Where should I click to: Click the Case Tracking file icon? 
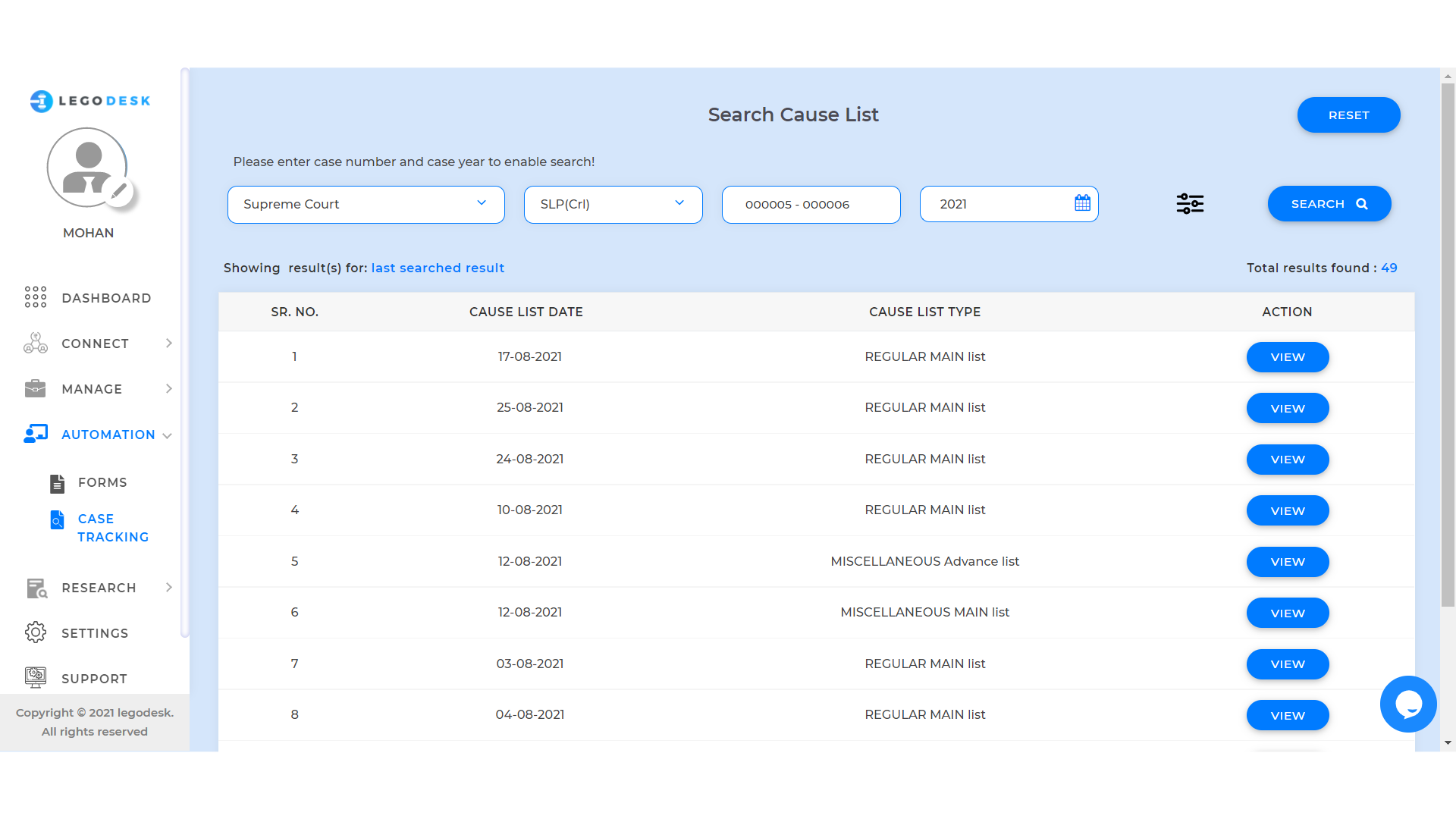point(58,519)
